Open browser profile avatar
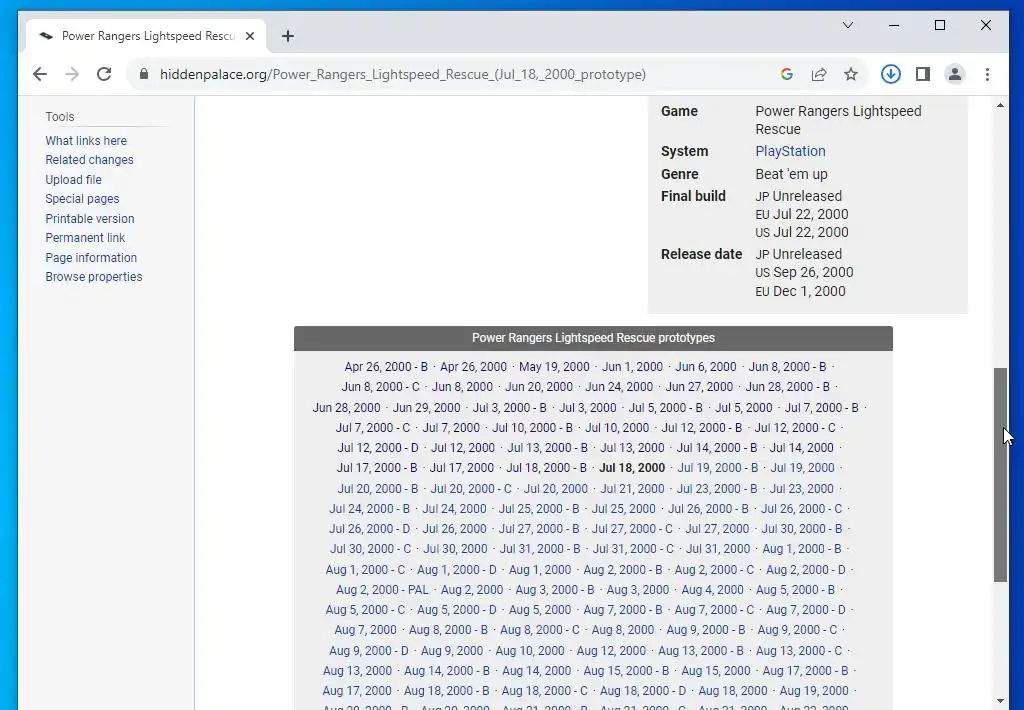 955,74
